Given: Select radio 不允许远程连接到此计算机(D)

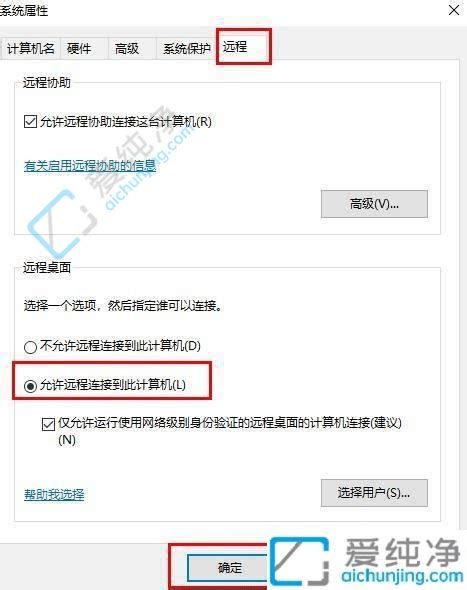Looking at the screenshot, I should (30, 347).
